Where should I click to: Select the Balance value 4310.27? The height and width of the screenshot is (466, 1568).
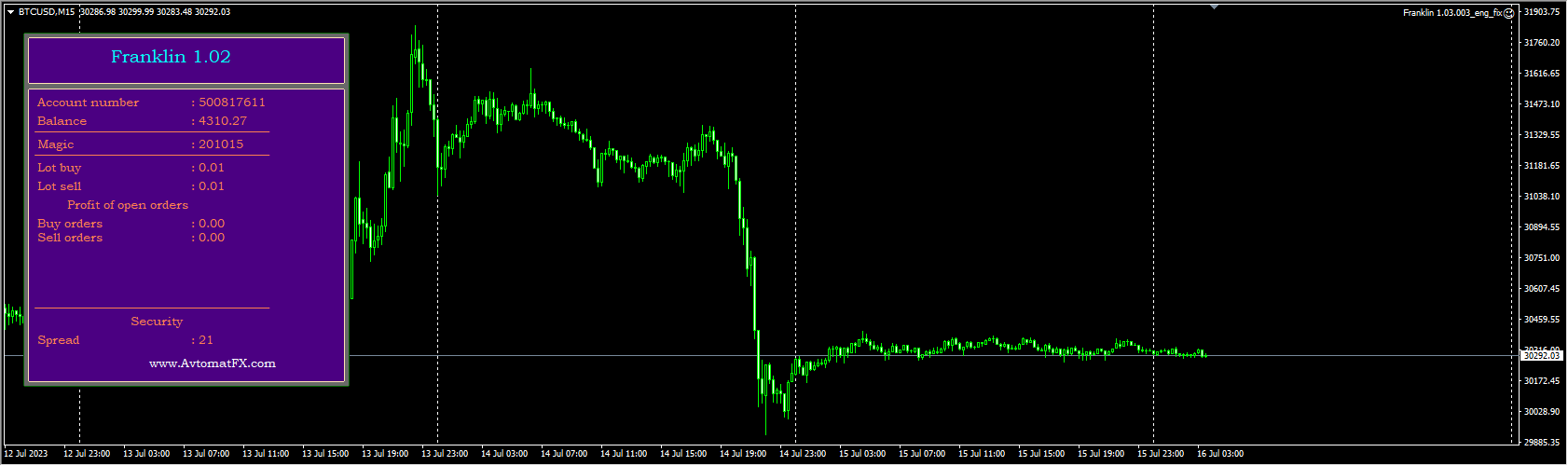click(x=223, y=121)
